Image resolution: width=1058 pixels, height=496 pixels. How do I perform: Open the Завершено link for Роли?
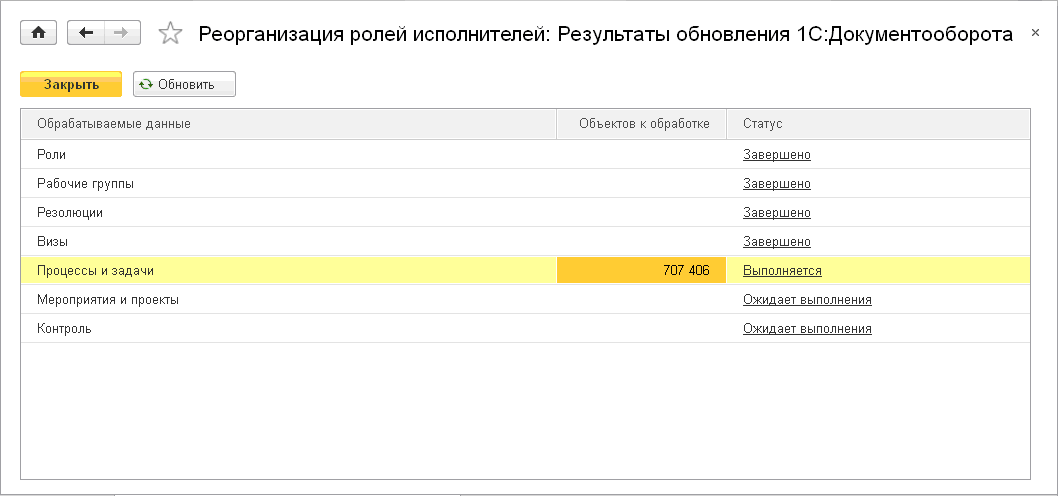click(776, 155)
